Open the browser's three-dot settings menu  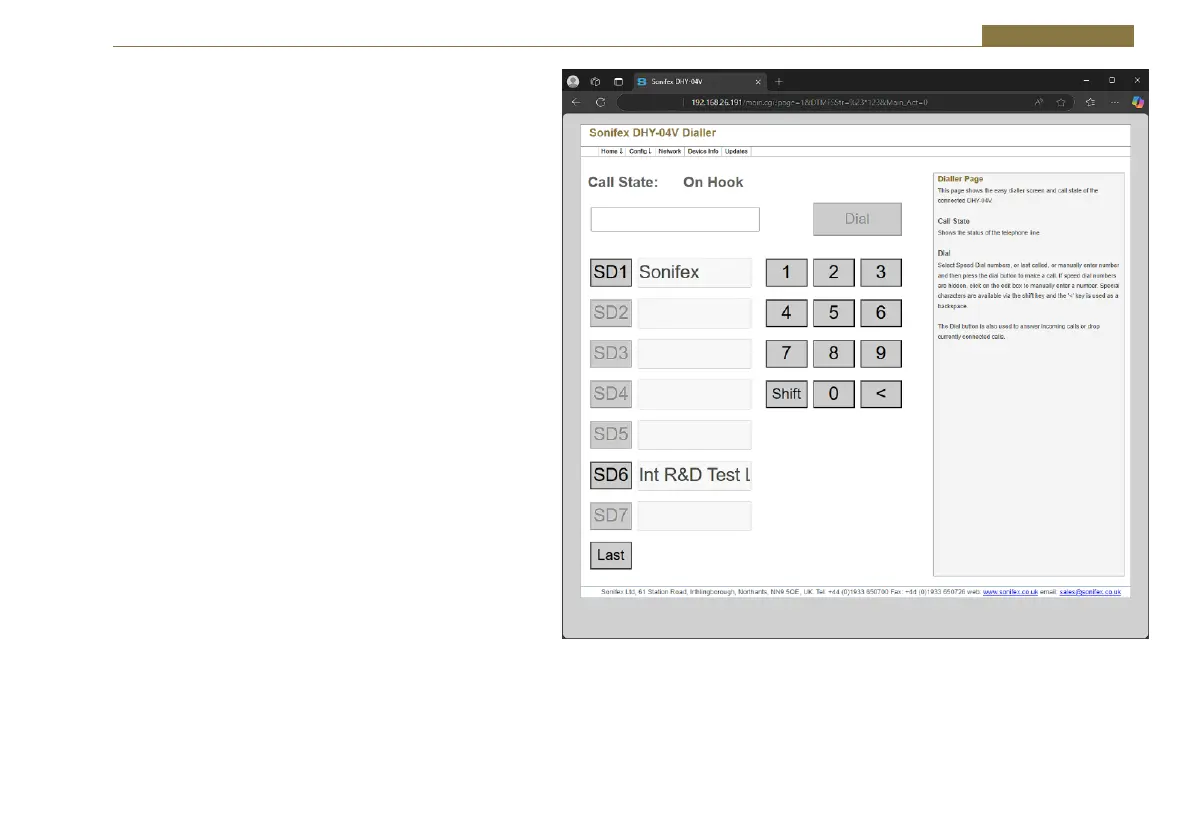pos(1114,102)
